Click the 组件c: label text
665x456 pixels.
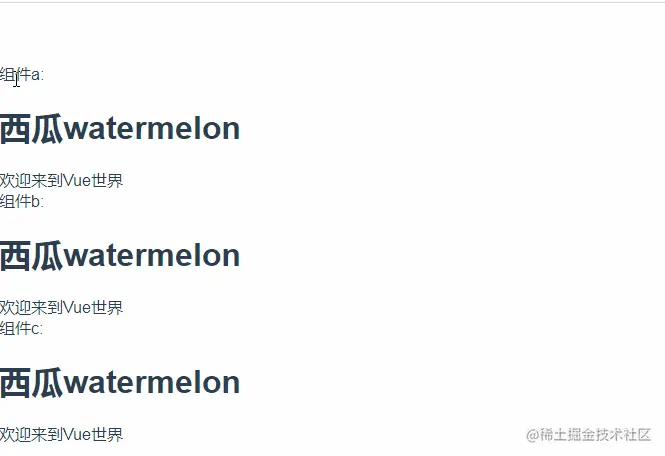[x=21, y=328]
